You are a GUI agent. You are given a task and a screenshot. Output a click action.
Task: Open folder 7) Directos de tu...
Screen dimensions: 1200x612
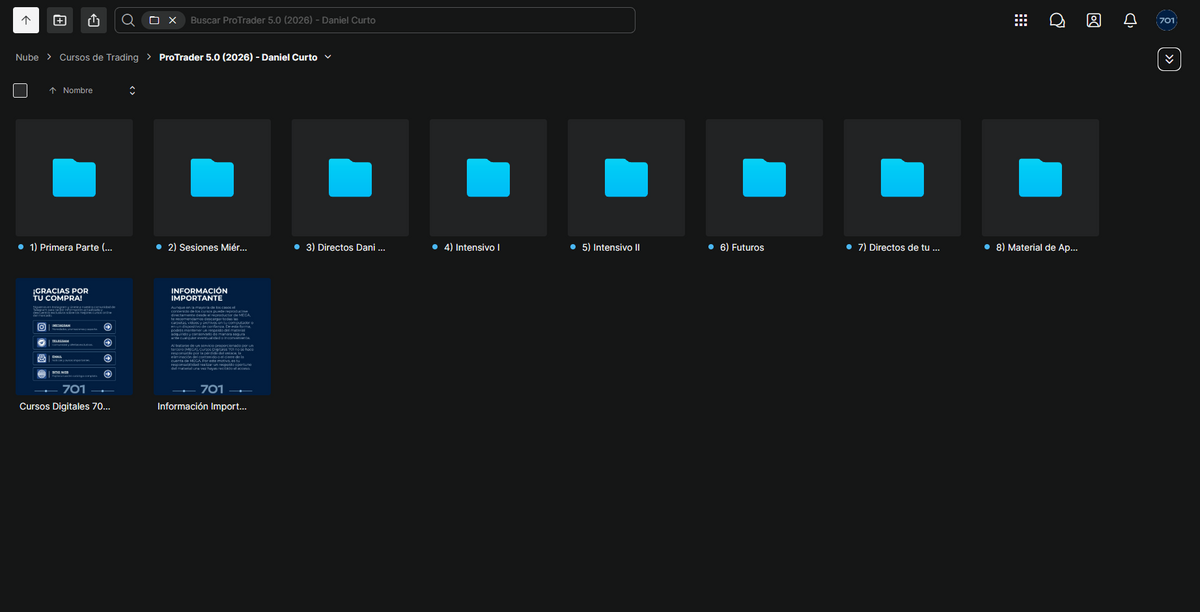(x=902, y=178)
